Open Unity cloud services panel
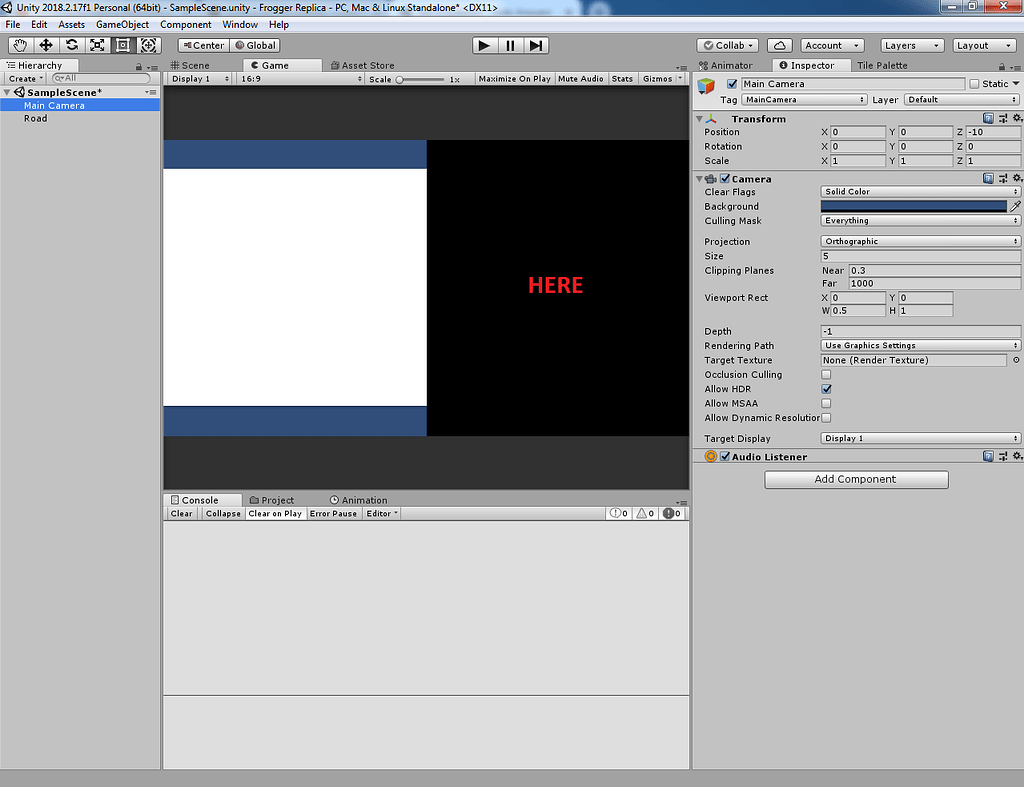The height and width of the screenshot is (787, 1024). [x=779, y=45]
